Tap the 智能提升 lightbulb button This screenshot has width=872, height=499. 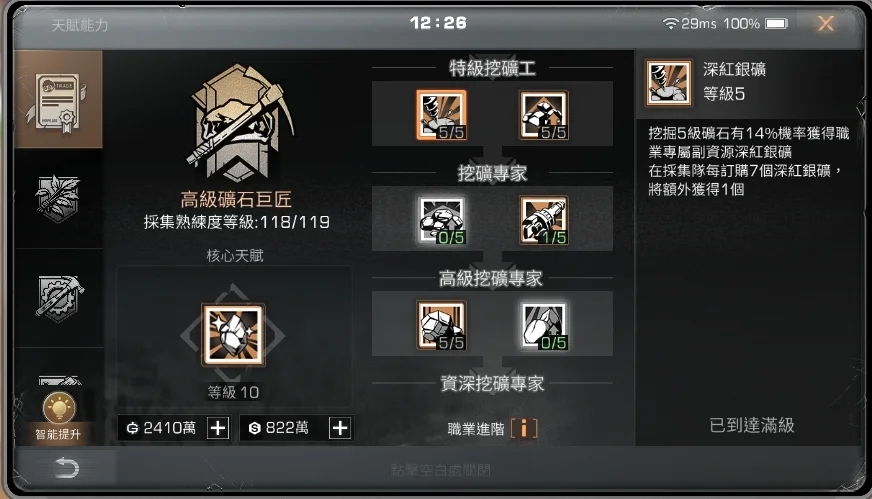click(x=58, y=416)
